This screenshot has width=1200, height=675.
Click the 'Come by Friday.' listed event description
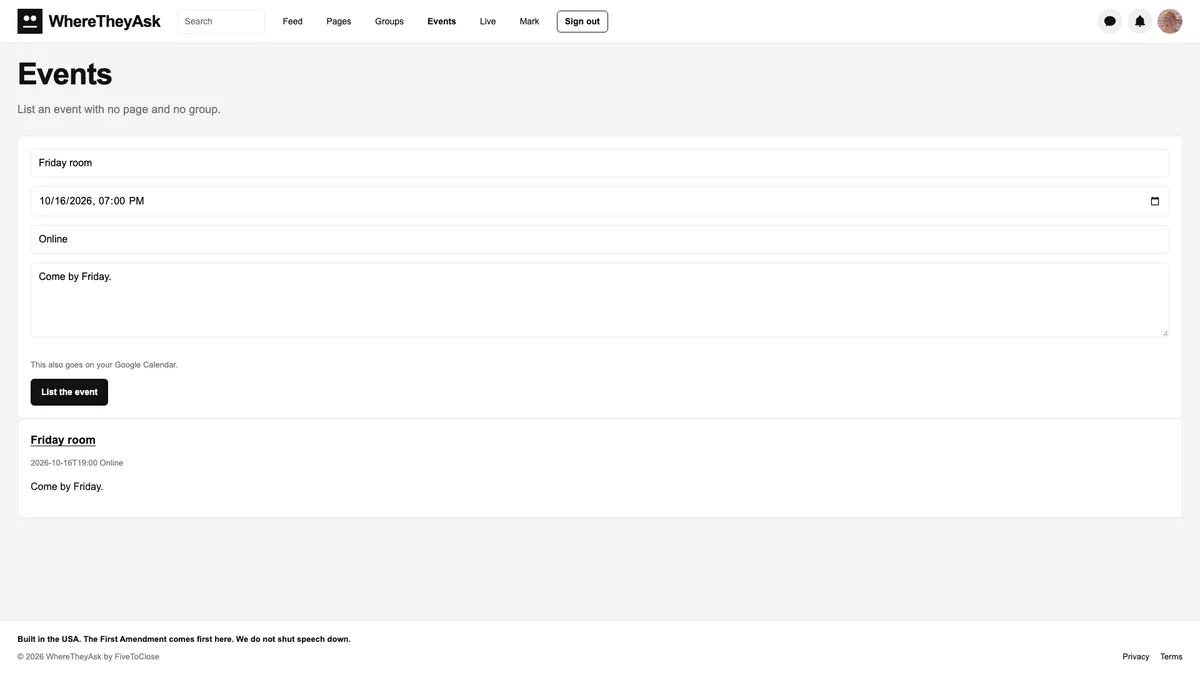pos(67,487)
